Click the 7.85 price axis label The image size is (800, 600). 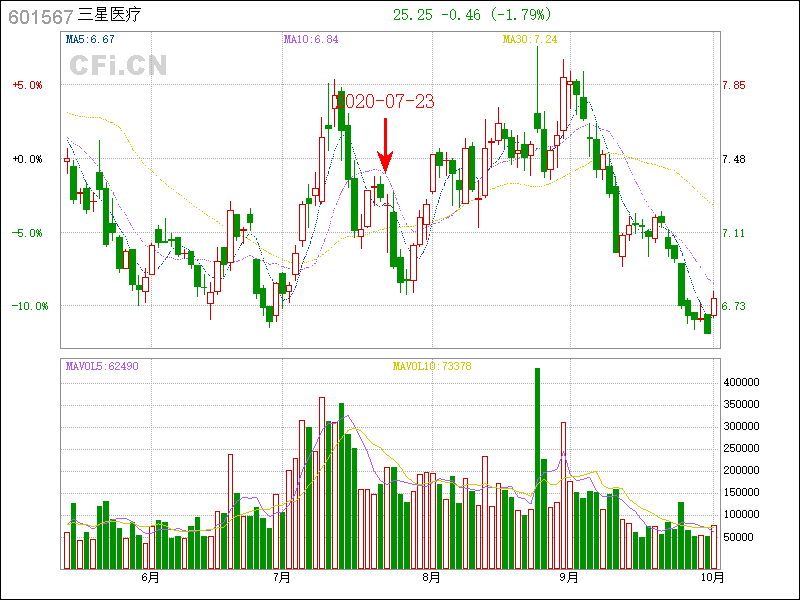734,86
